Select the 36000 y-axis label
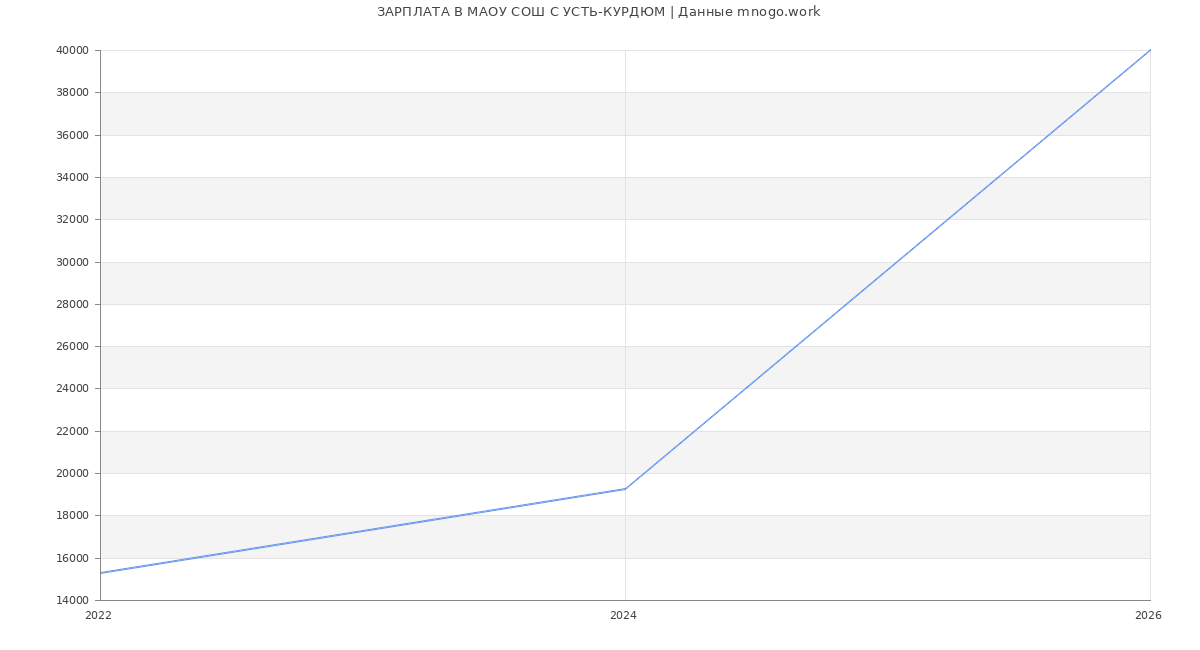The image size is (1200, 650). (73, 135)
